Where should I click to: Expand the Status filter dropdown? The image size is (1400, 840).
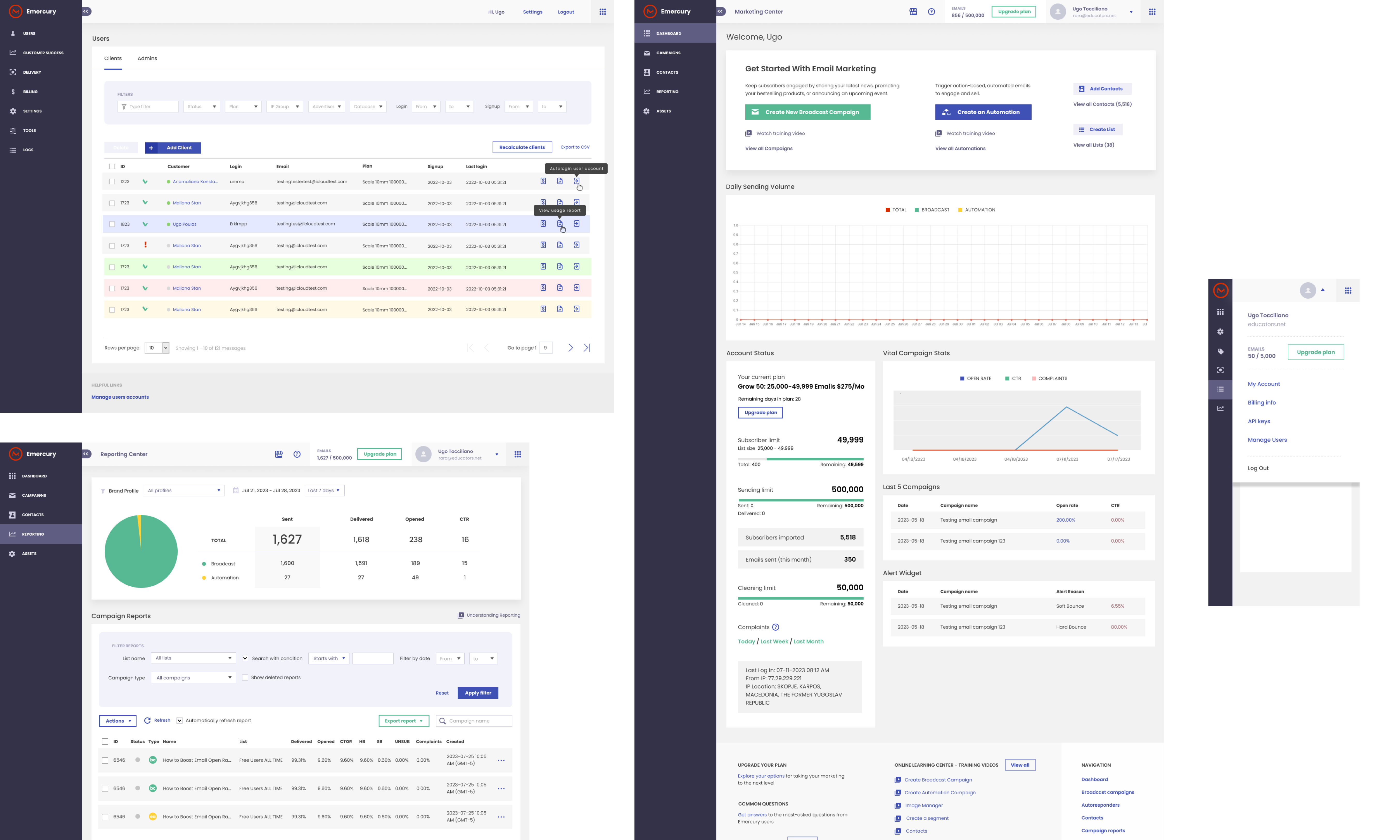[202, 107]
